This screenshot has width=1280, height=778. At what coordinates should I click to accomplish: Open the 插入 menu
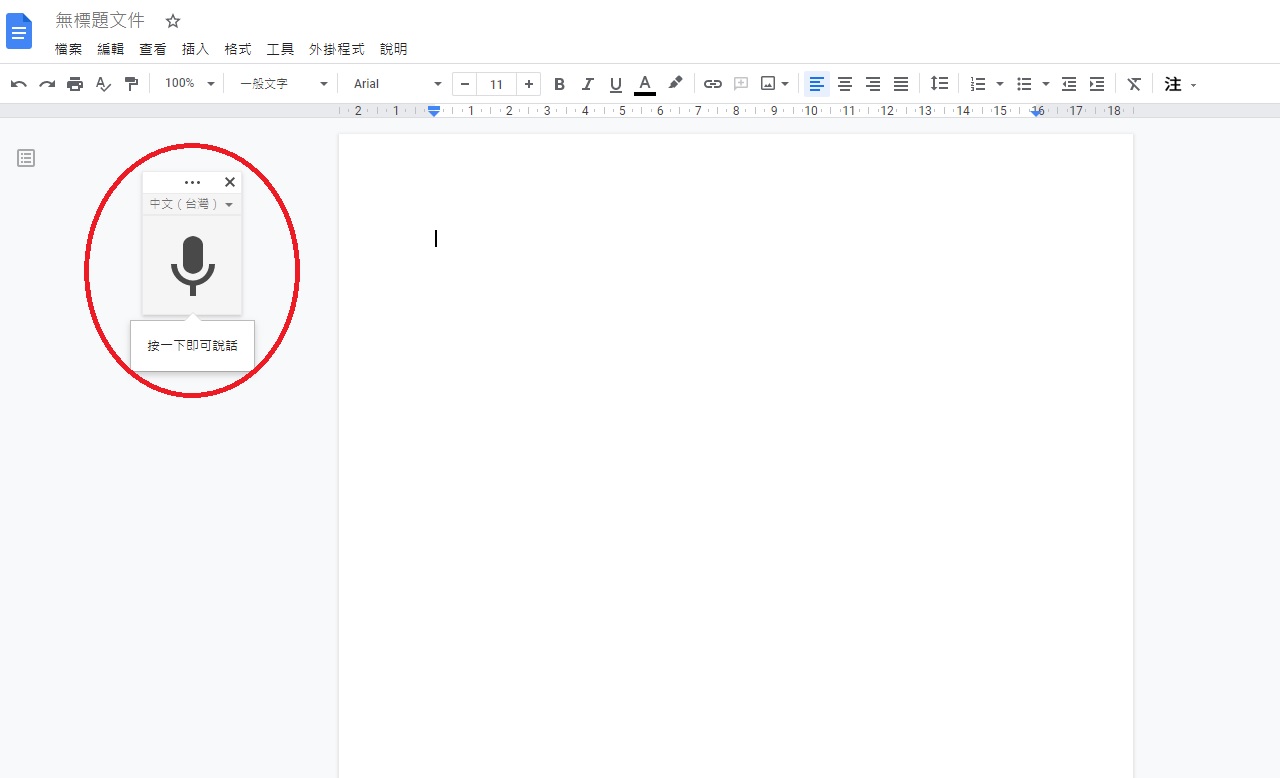click(x=195, y=49)
